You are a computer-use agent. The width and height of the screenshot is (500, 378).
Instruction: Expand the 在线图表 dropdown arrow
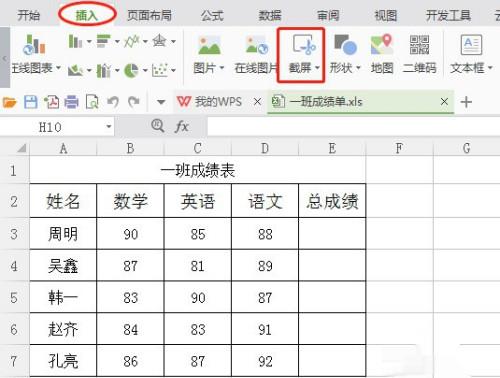pyautogui.click(x=58, y=68)
